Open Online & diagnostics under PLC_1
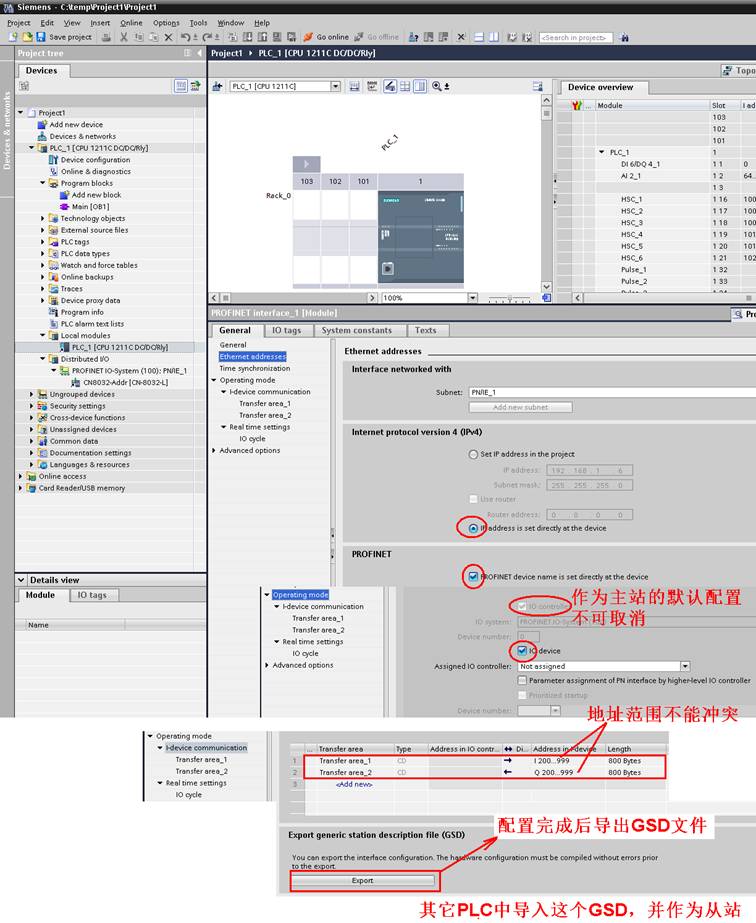This screenshot has width=756, height=923. [x=95, y=172]
